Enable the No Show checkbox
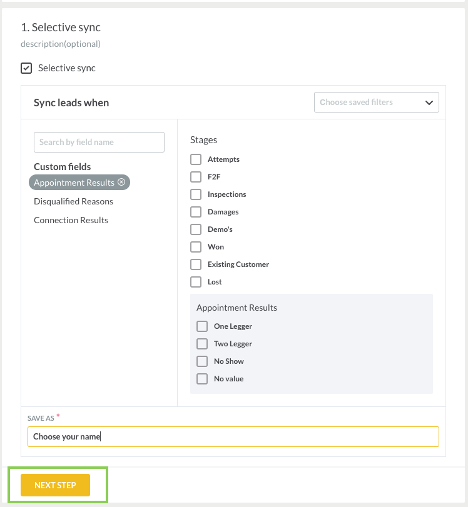This screenshot has width=468, height=507. [x=202, y=361]
